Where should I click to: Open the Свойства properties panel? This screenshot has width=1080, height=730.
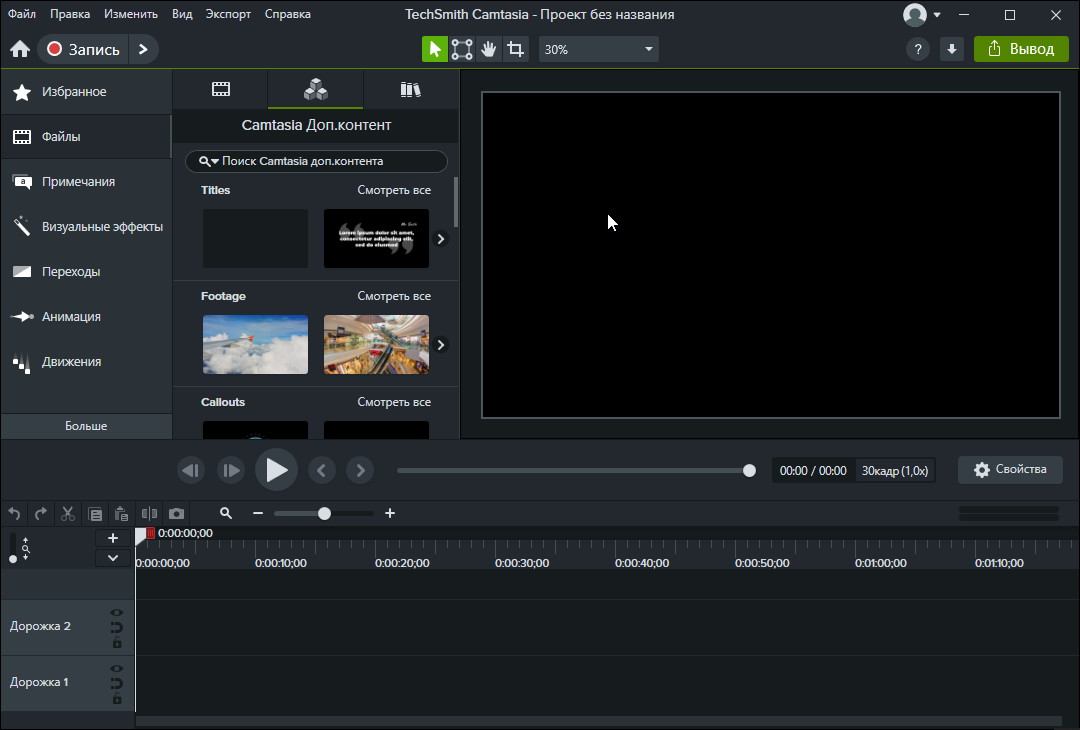point(1010,470)
